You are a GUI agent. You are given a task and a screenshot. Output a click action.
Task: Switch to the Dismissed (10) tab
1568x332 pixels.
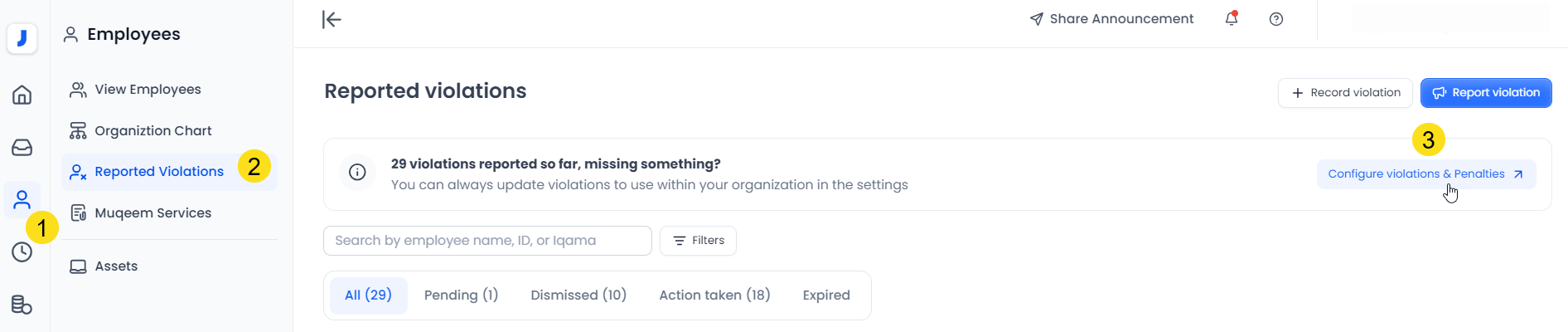pos(578,295)
